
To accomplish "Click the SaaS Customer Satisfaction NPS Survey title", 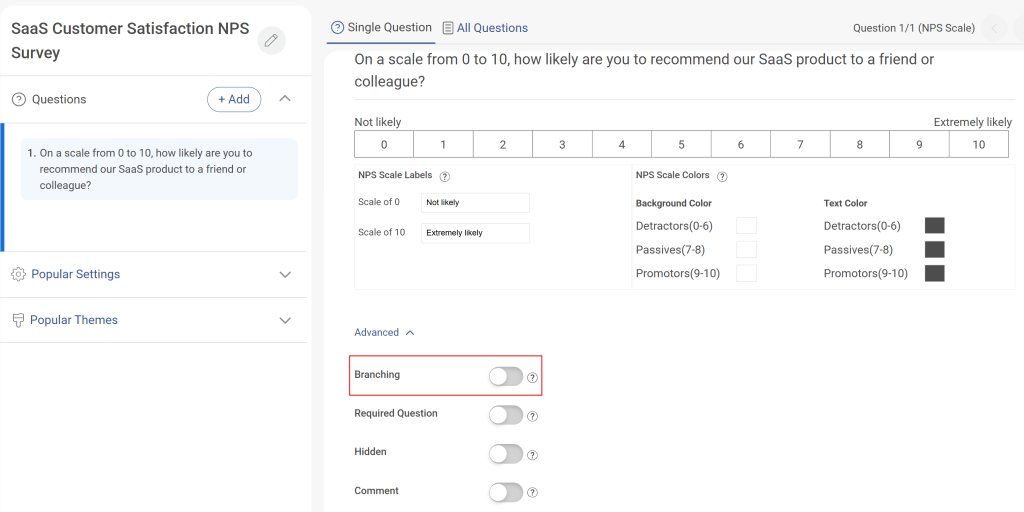I will pyautogui.click(x=130, y=40).
